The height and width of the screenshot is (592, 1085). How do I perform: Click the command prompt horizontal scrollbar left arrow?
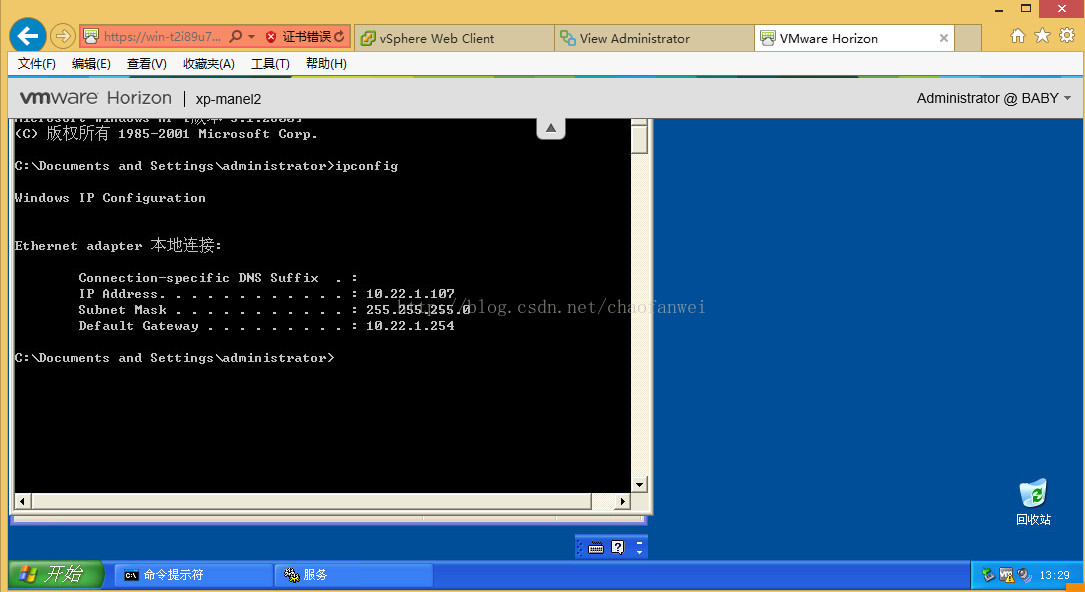22,501
